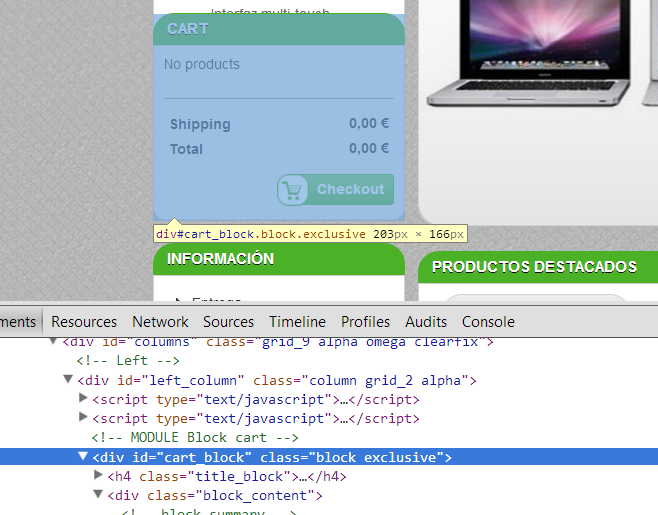Click the Checkout button in cart
658x515 pixels.
coord(335,190)
